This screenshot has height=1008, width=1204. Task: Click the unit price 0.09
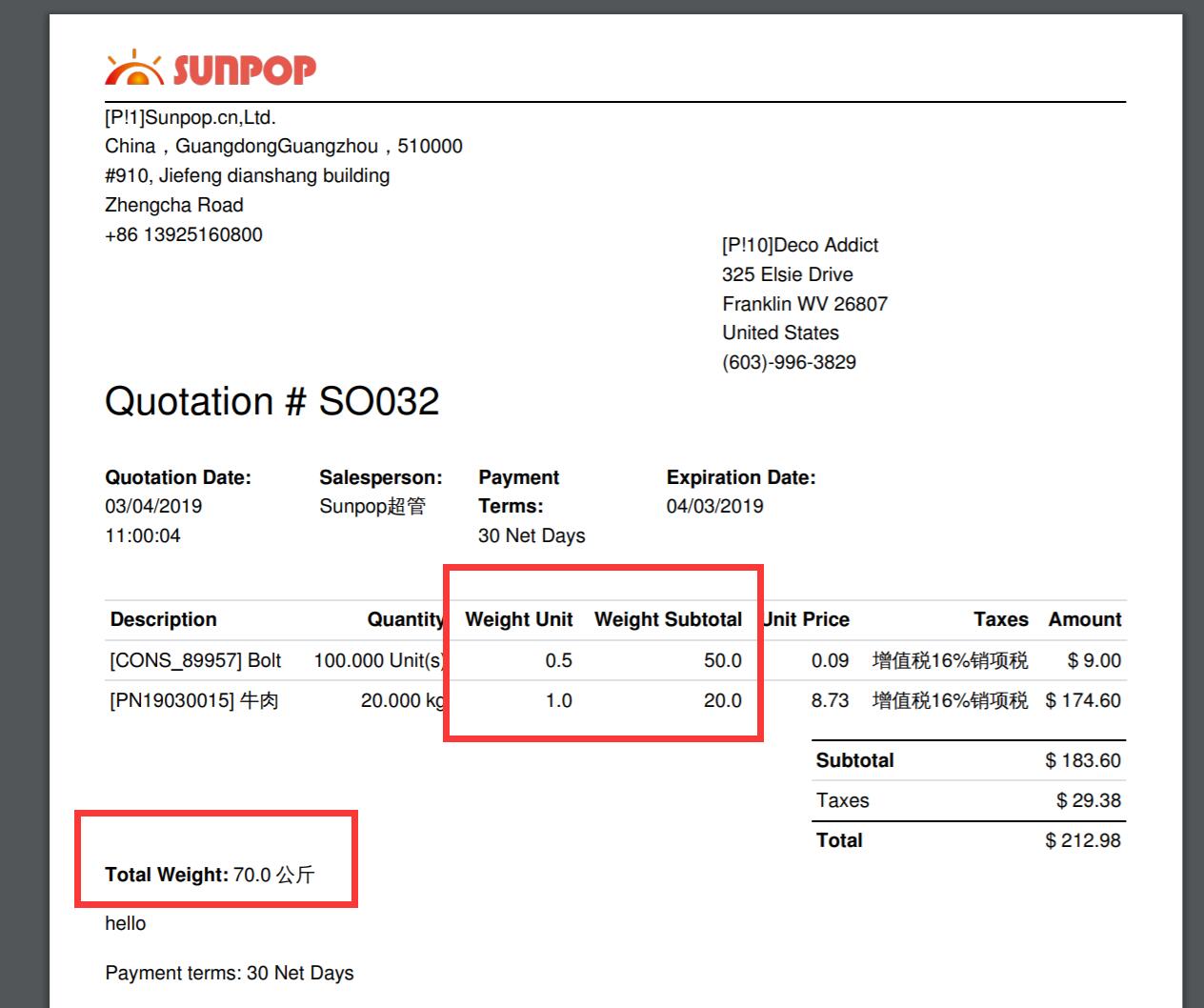[831, 660]
